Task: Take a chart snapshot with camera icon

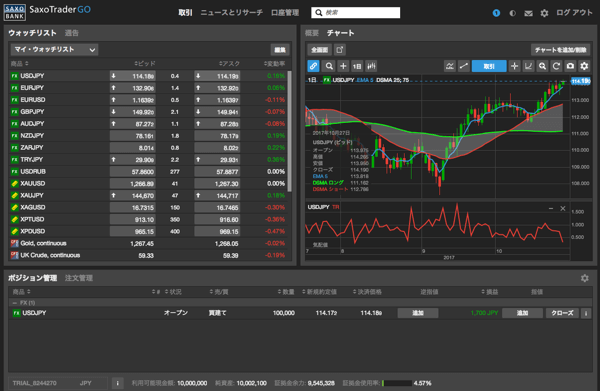Action: (x=570, y=66)
